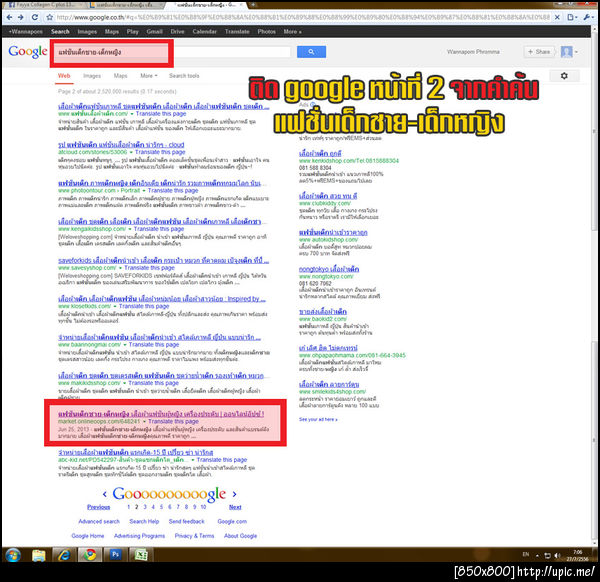Open the nongtokyo ad title link

[329, 269]
